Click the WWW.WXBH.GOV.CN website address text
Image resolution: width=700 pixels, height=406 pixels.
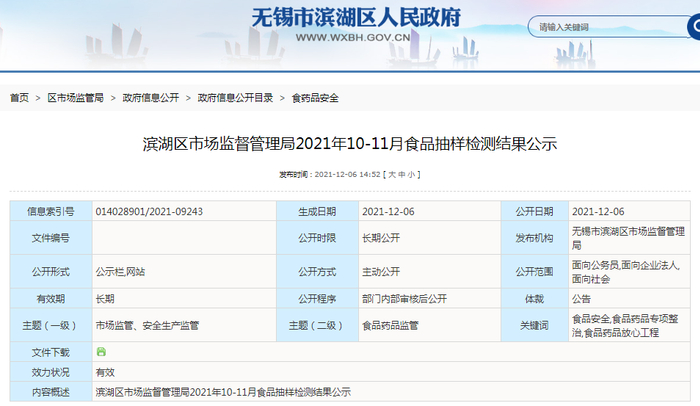click(x=353, y=38)
